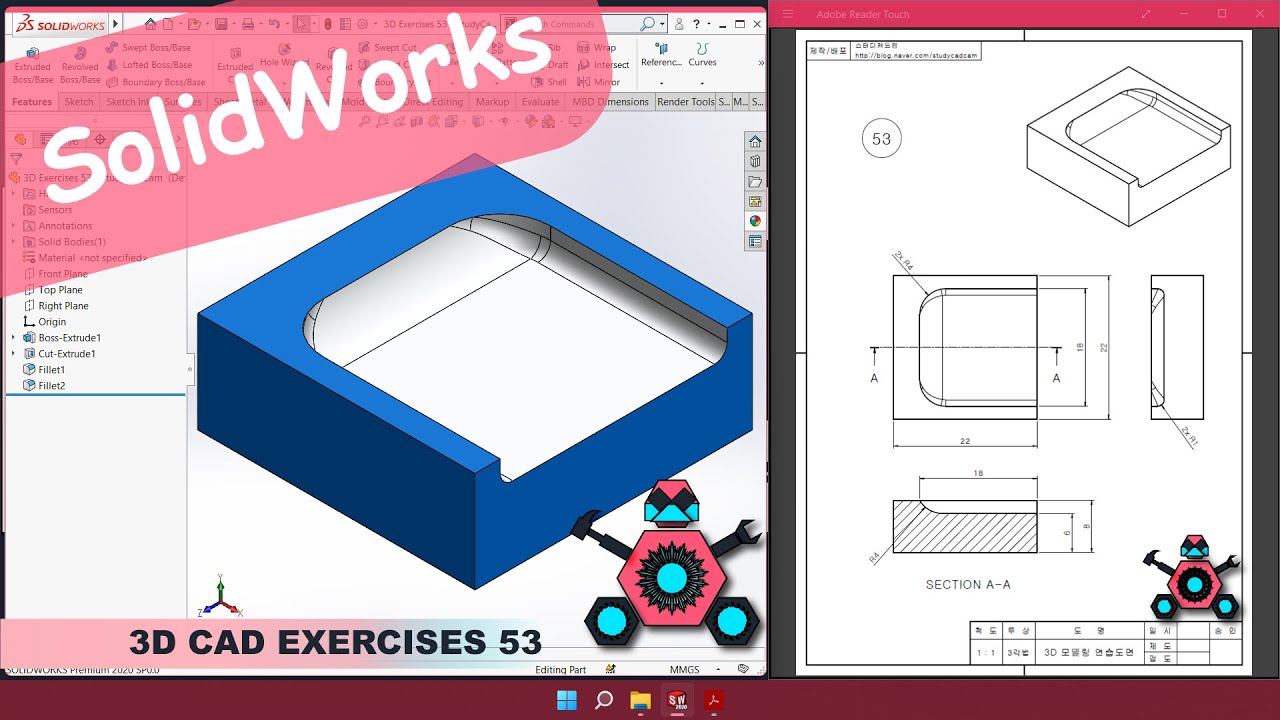Open the Custom Properties task pane icon
The width and height of the screenshot is (1280, 720).
coord(755,241)
